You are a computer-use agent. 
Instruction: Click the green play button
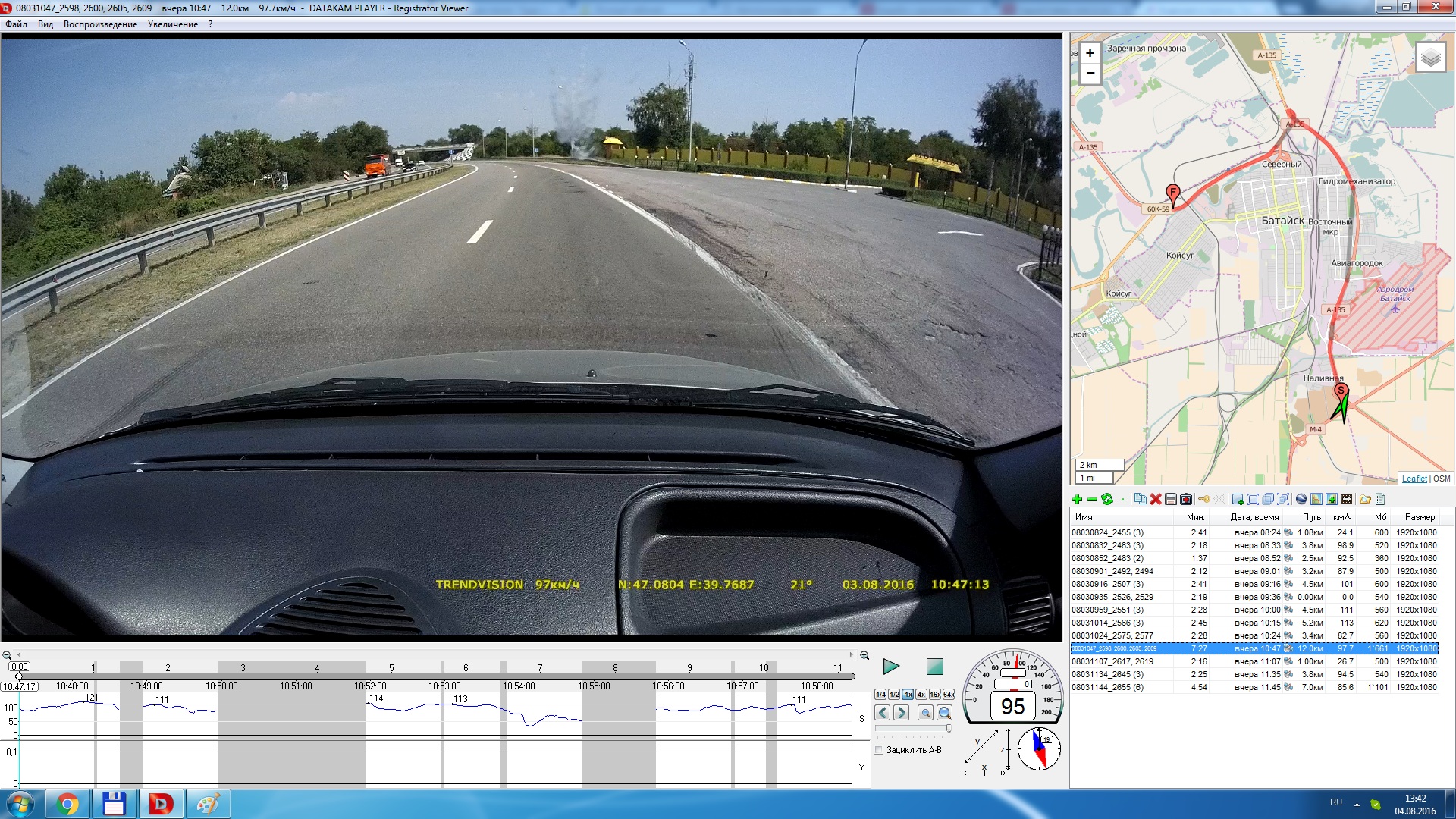(891, 667)
